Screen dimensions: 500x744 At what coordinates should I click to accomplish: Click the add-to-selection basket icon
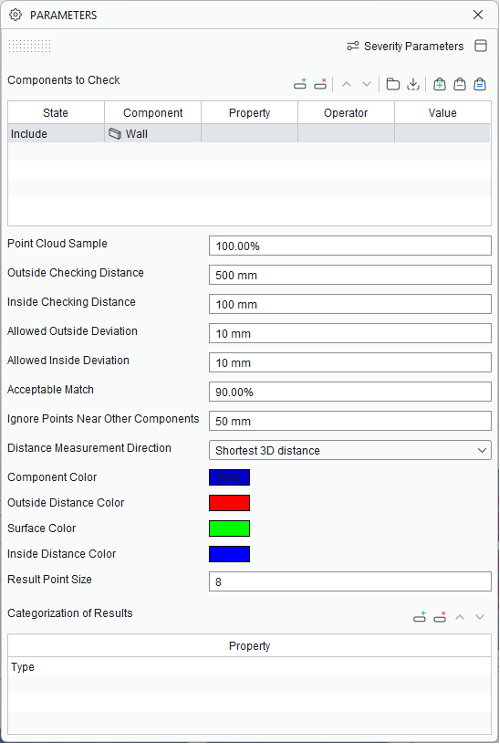439,84
